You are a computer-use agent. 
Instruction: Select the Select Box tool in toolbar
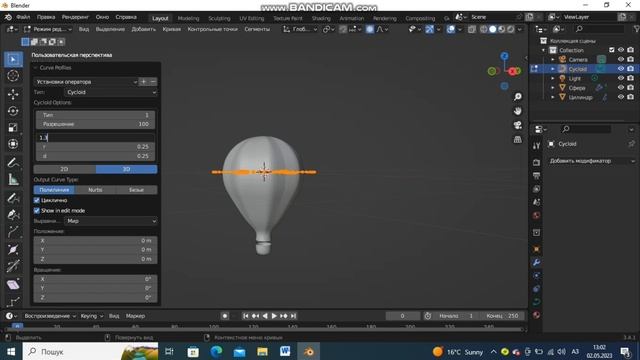click(13, 60)
